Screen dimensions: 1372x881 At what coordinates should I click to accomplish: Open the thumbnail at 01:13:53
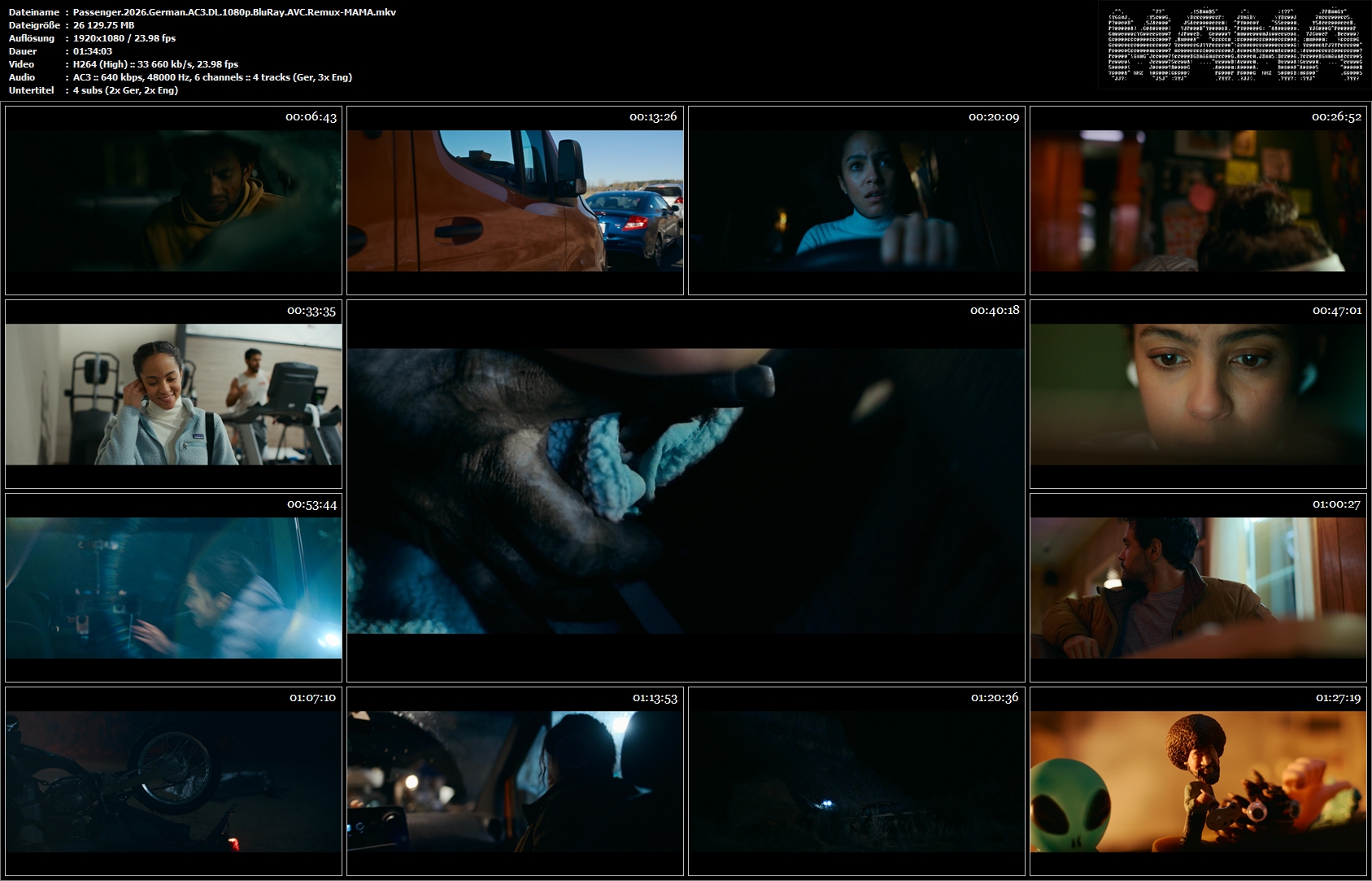tap(515, 781)
